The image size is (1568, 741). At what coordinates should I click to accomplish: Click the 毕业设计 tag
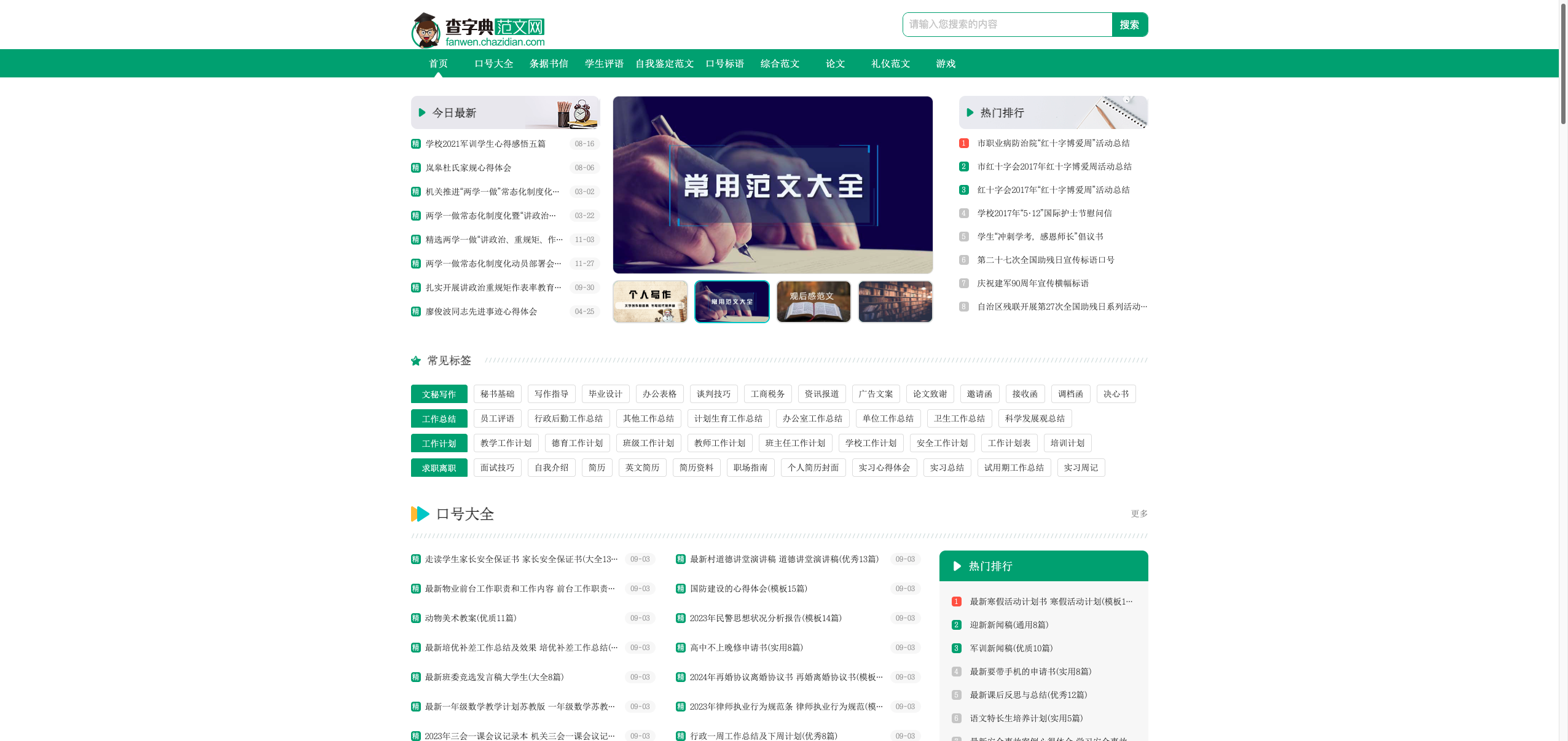605,394
